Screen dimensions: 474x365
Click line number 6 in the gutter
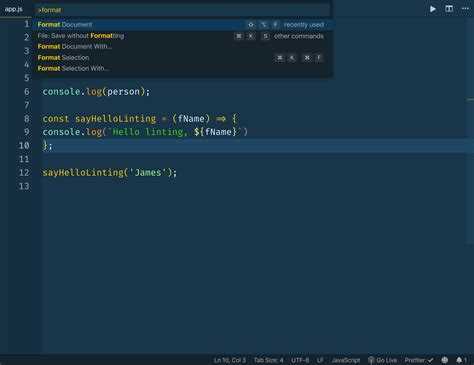pos(27,92)
